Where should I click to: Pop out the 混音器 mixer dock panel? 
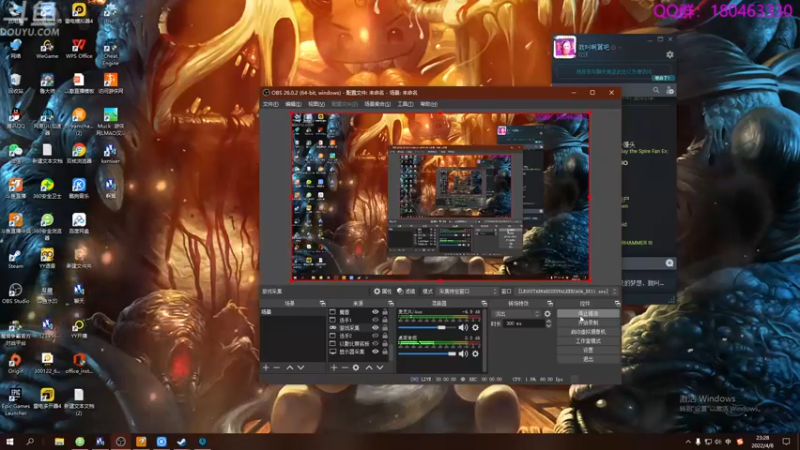point(484,303)
